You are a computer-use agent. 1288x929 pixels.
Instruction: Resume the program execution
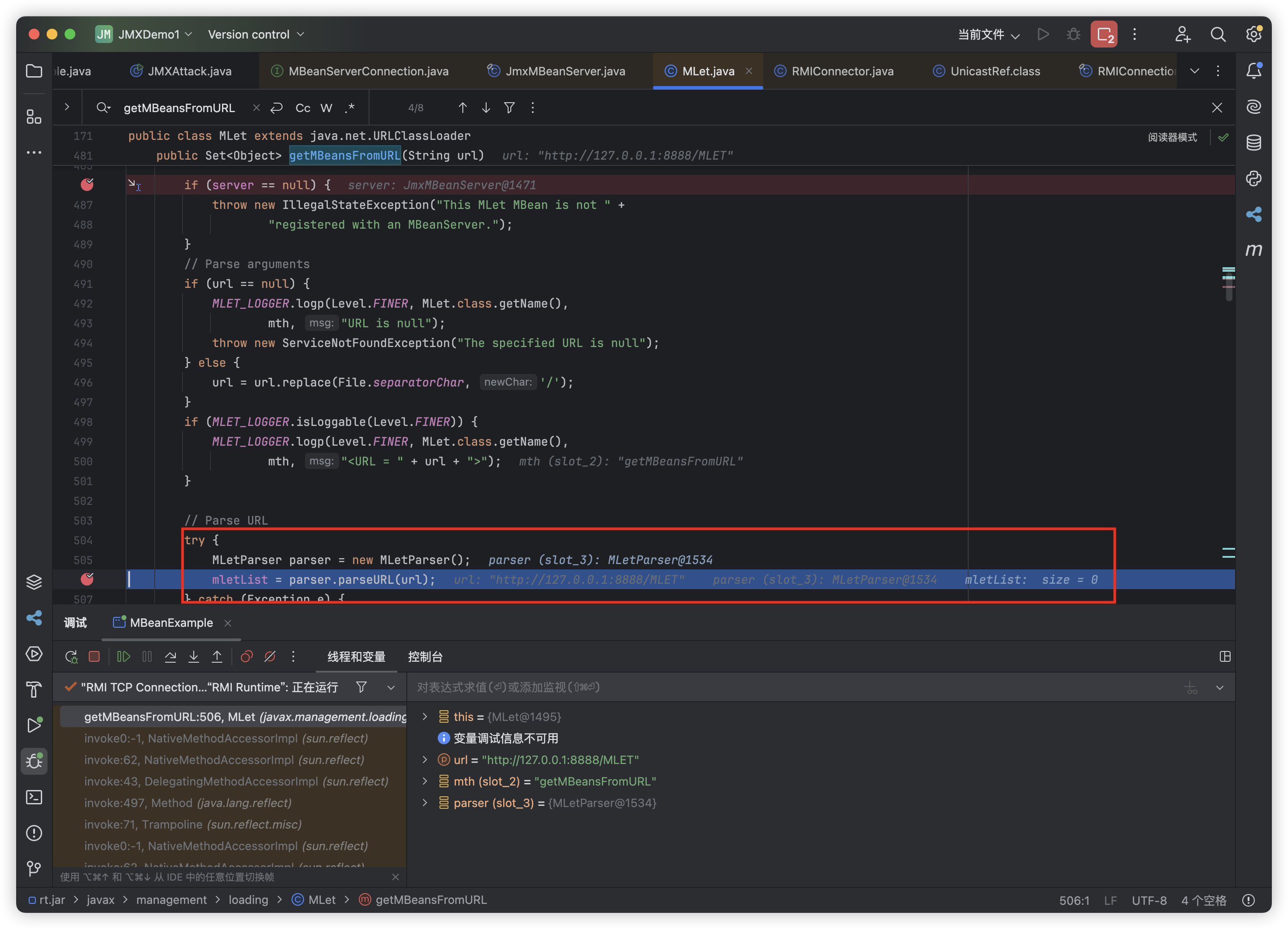pyautogui.click(x=123, y=657)
